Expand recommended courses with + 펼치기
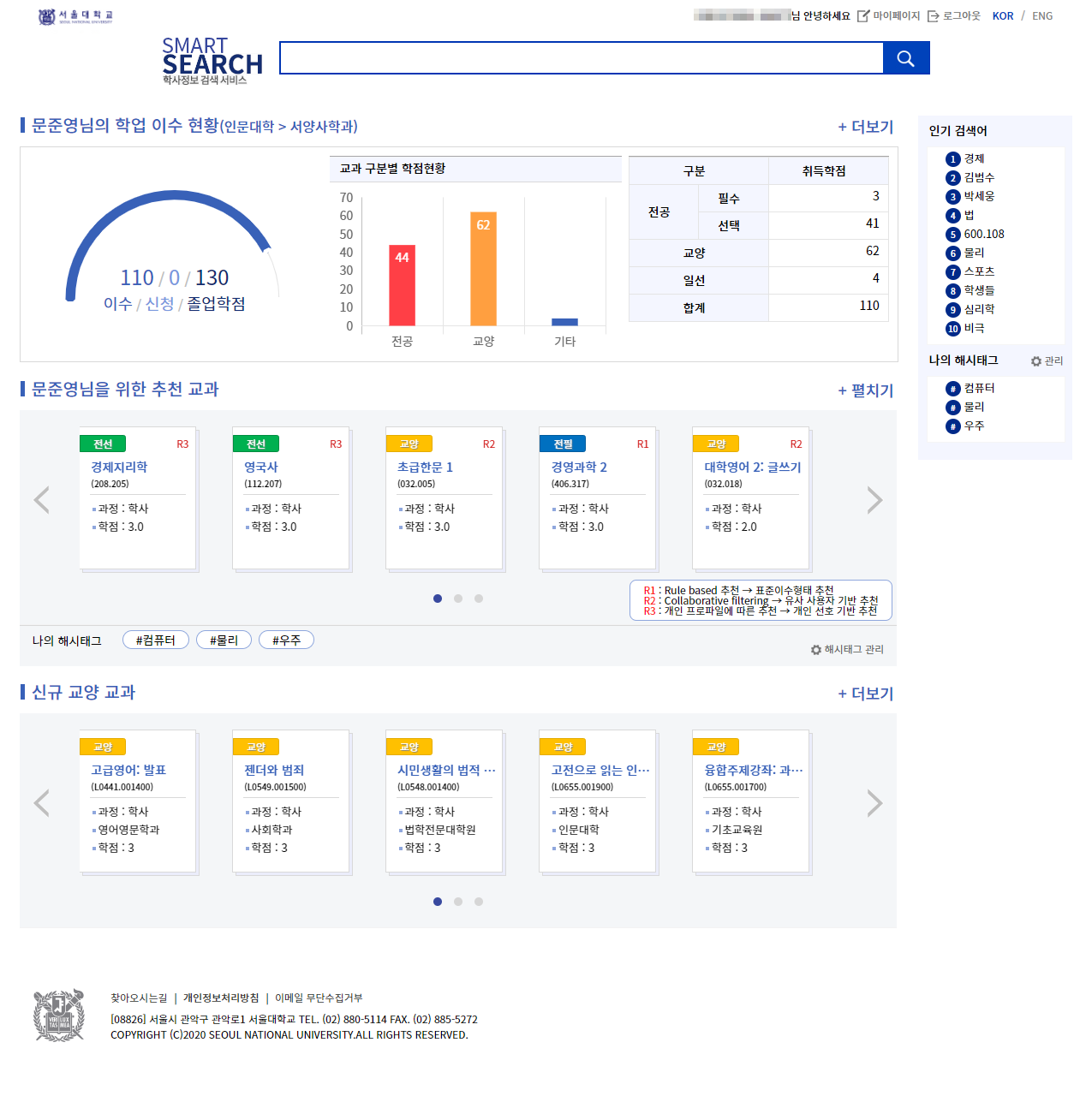The height and width of the screenshot is (1102, 1092). [x=865, y=390]
